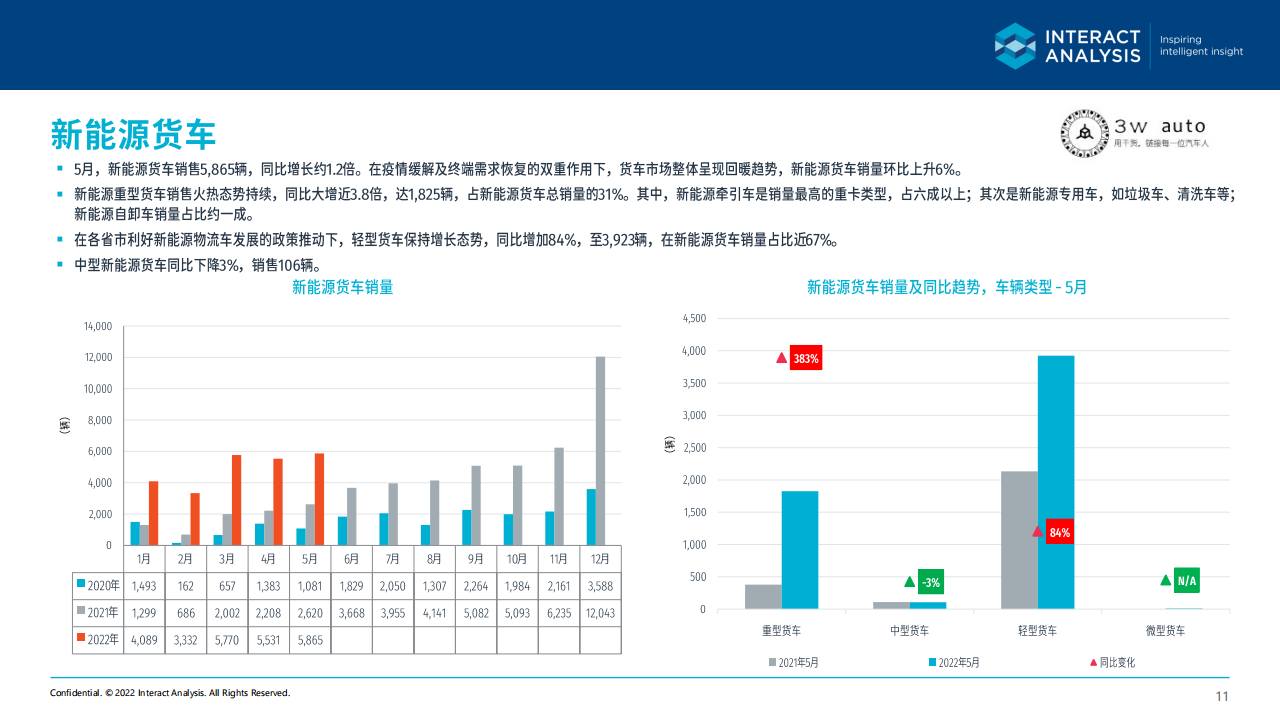Click the bullet starting with 中型新能源货车同比下降3%

click(198, 265)
